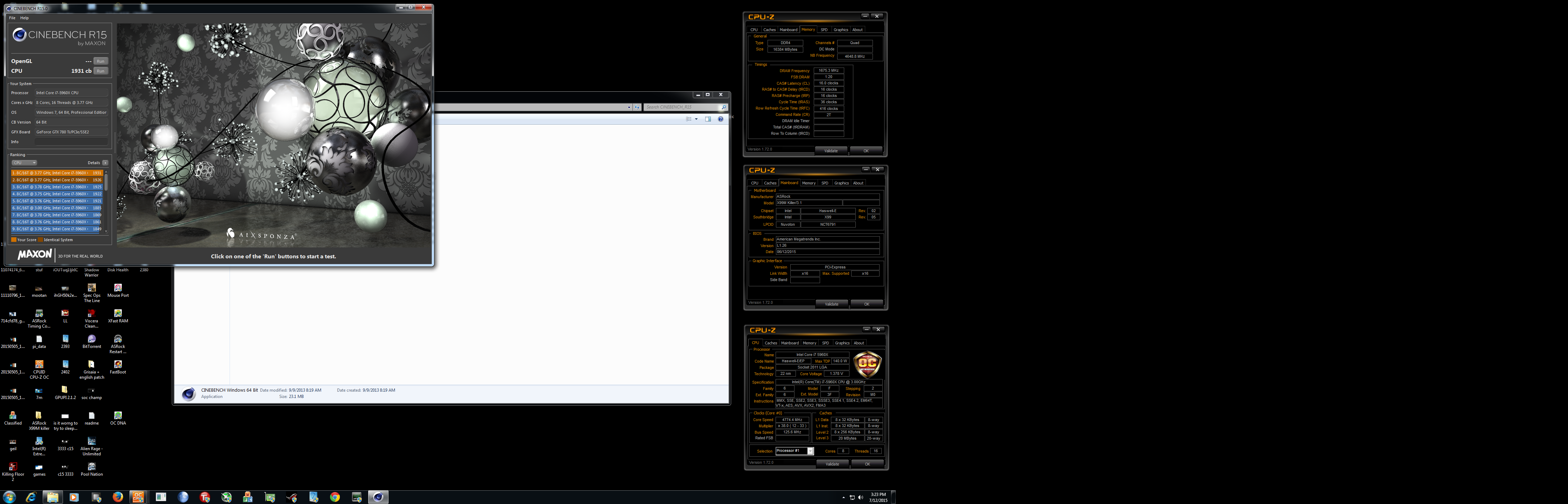Open the Grisaia + english patch folder

[92, 370]
